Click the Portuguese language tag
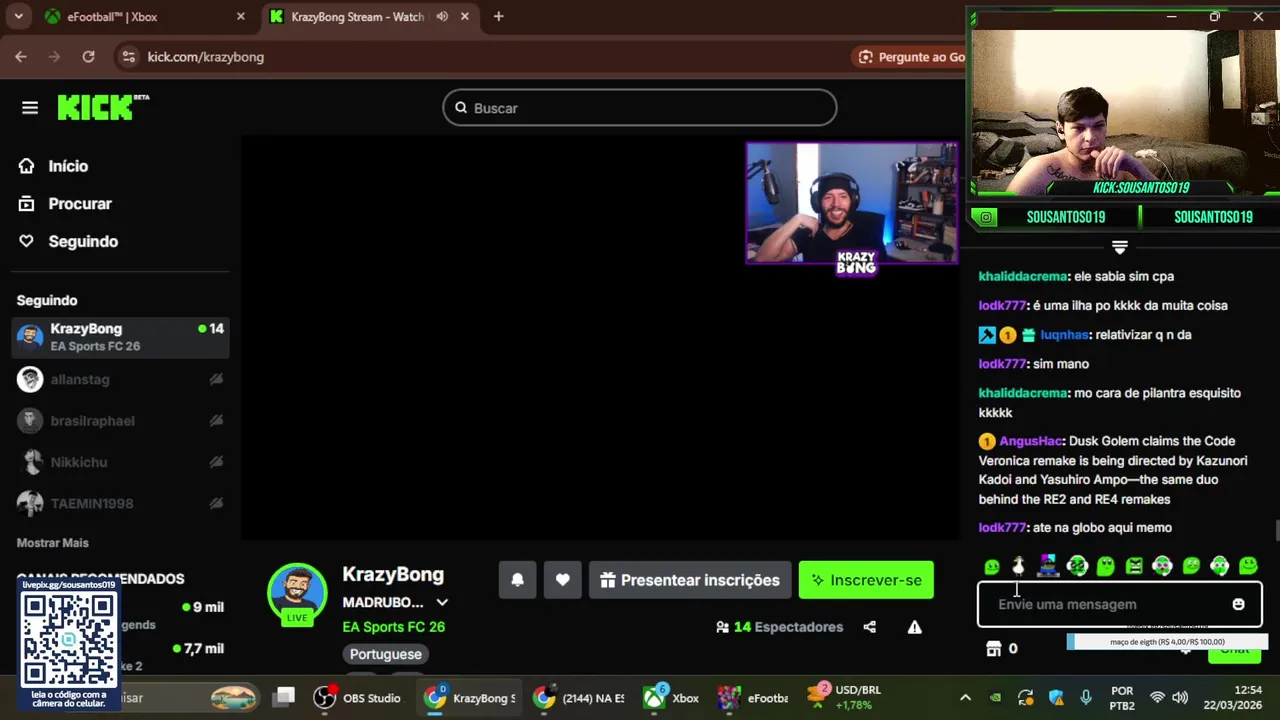The image size is (1280, 720). tap(386, 654)
